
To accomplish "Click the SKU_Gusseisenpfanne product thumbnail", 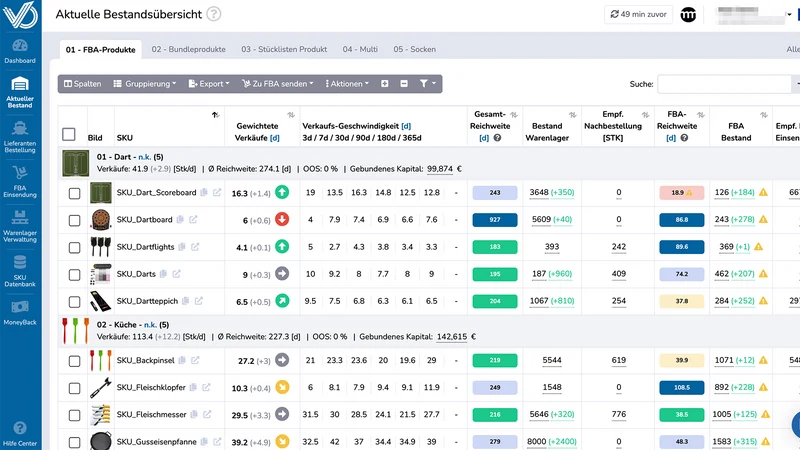I will coord(101,441).
